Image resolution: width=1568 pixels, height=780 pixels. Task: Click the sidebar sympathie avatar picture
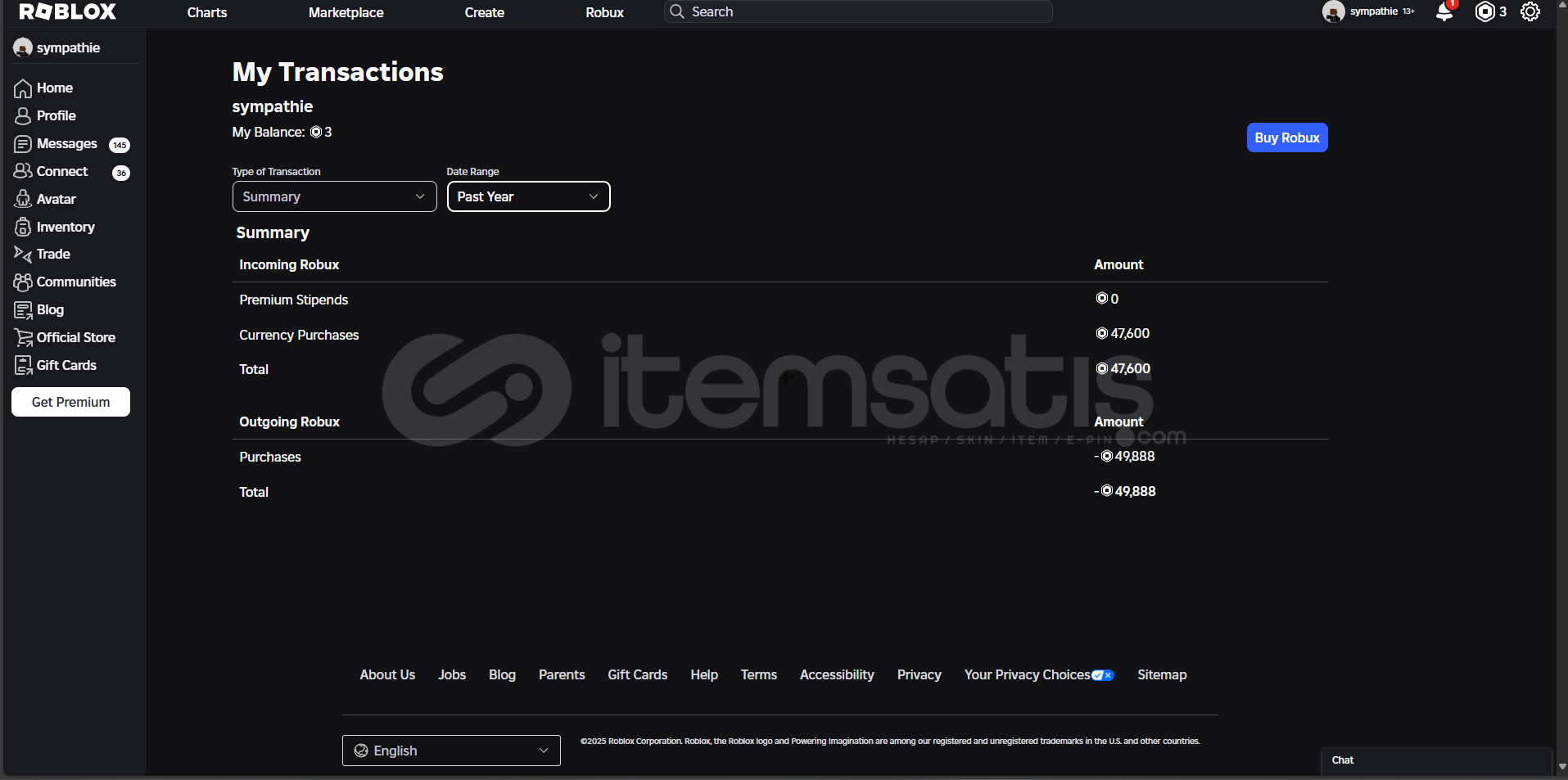tap(23, 47)
